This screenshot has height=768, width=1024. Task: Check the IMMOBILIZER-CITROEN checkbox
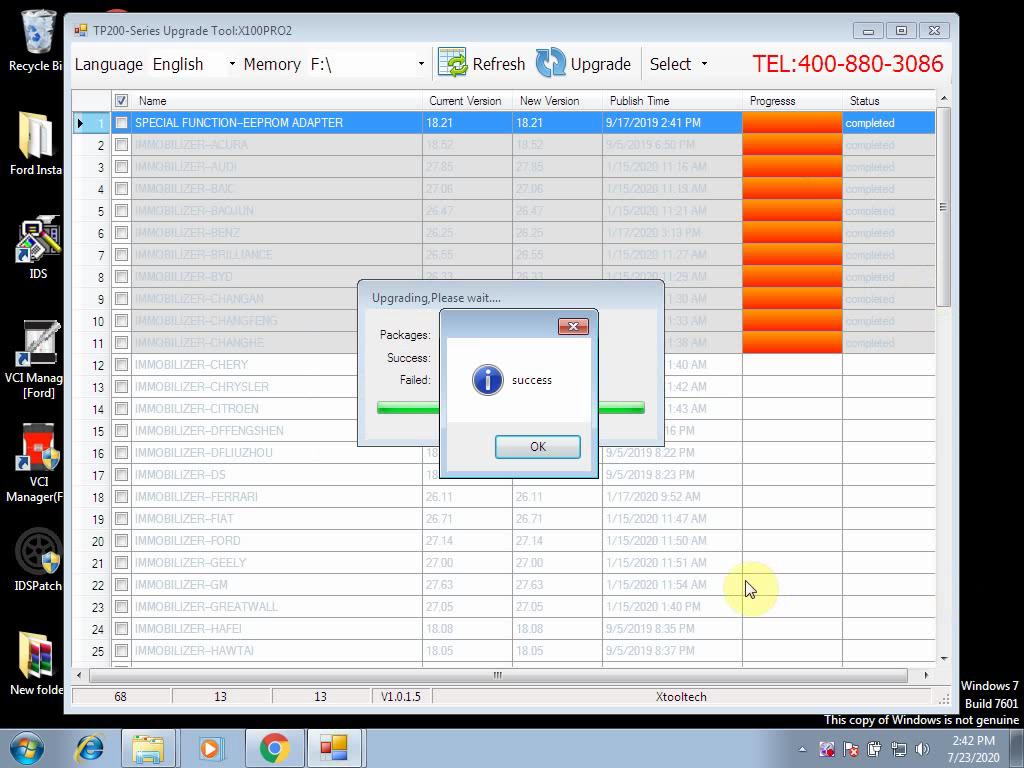pos(121,409)
